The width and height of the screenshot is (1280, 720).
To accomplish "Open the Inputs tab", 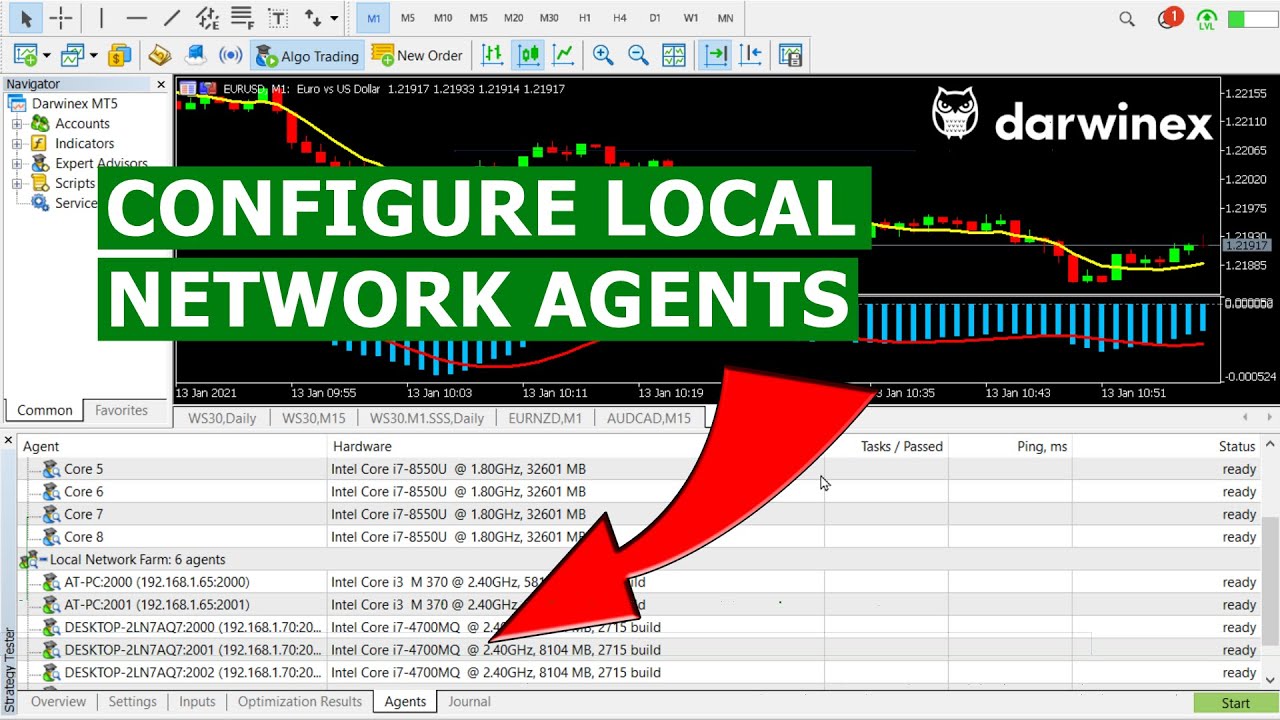I will click(197, 702).
